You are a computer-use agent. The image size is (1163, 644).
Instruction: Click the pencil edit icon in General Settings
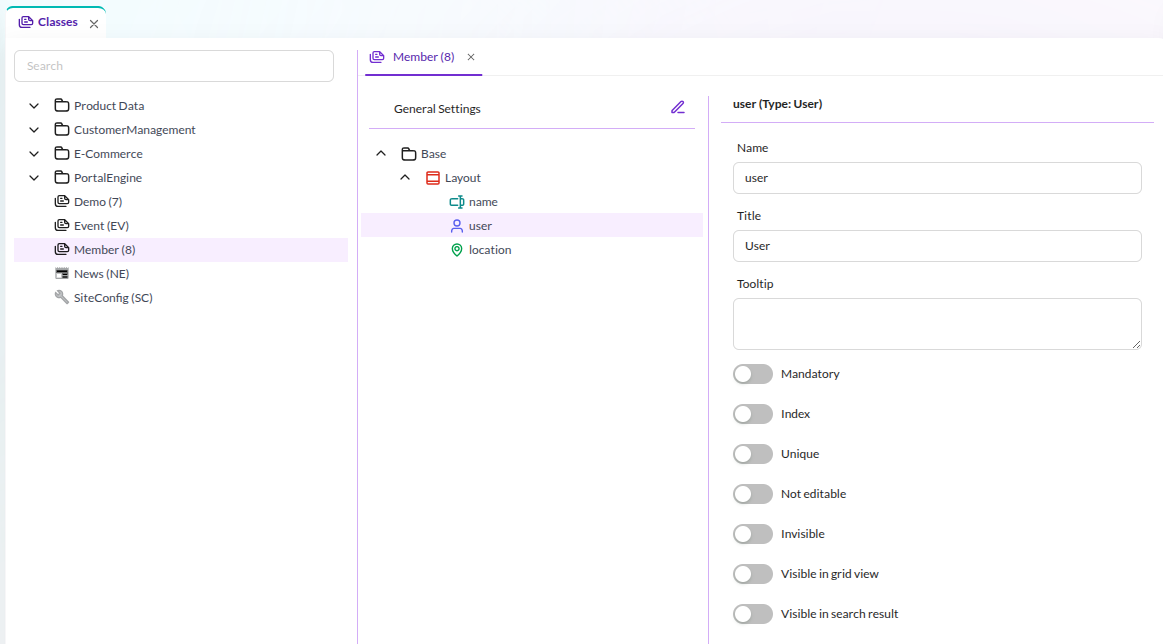[x=678, y=108]
